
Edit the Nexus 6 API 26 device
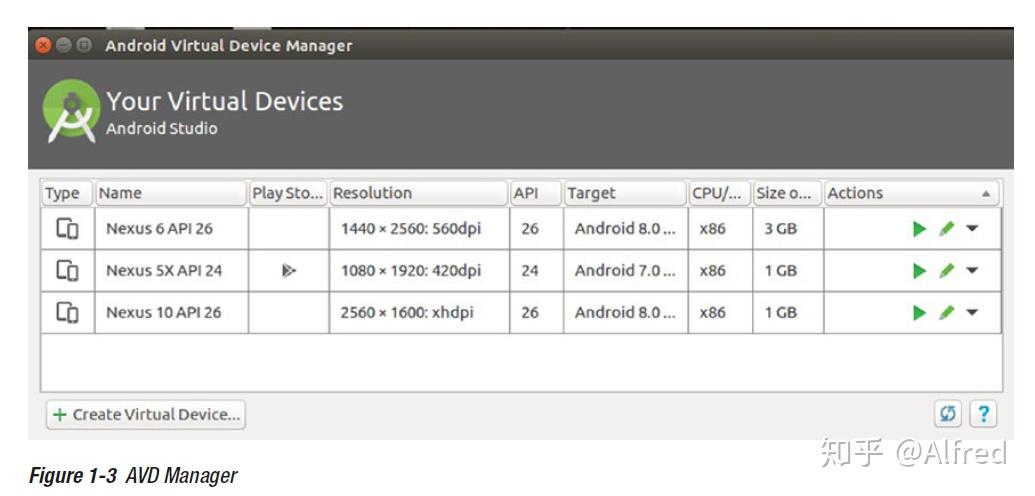point(946,229)
